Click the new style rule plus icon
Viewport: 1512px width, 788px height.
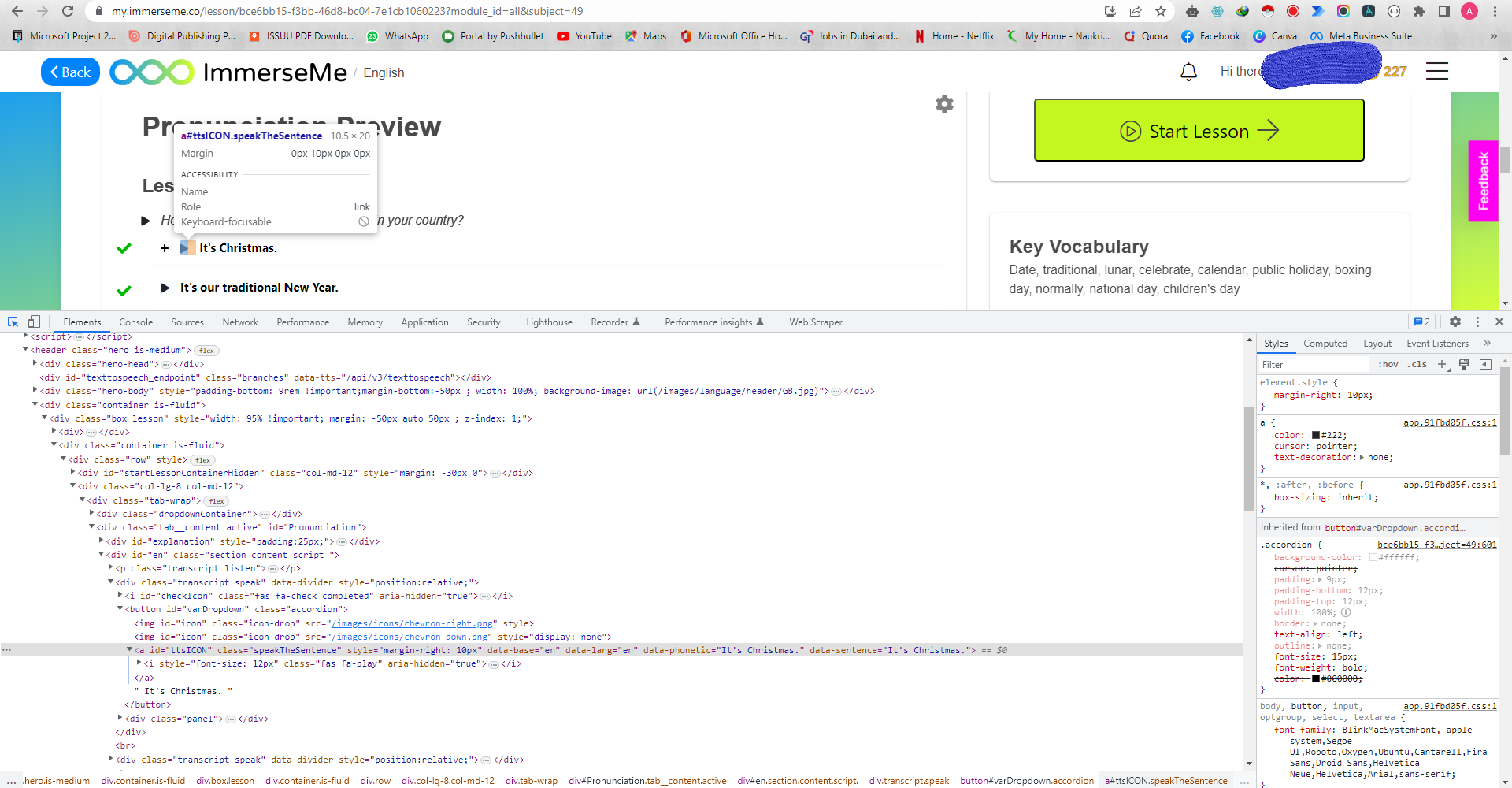(x=1442, y=364)
